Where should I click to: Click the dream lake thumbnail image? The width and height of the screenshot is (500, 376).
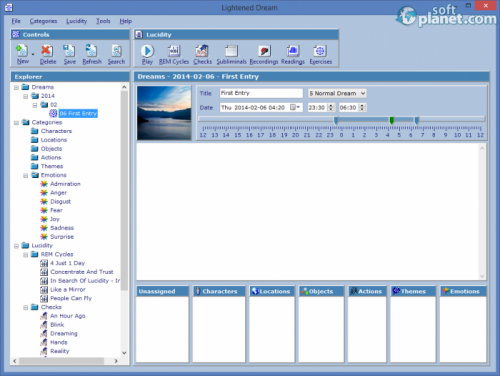[164, 113]
